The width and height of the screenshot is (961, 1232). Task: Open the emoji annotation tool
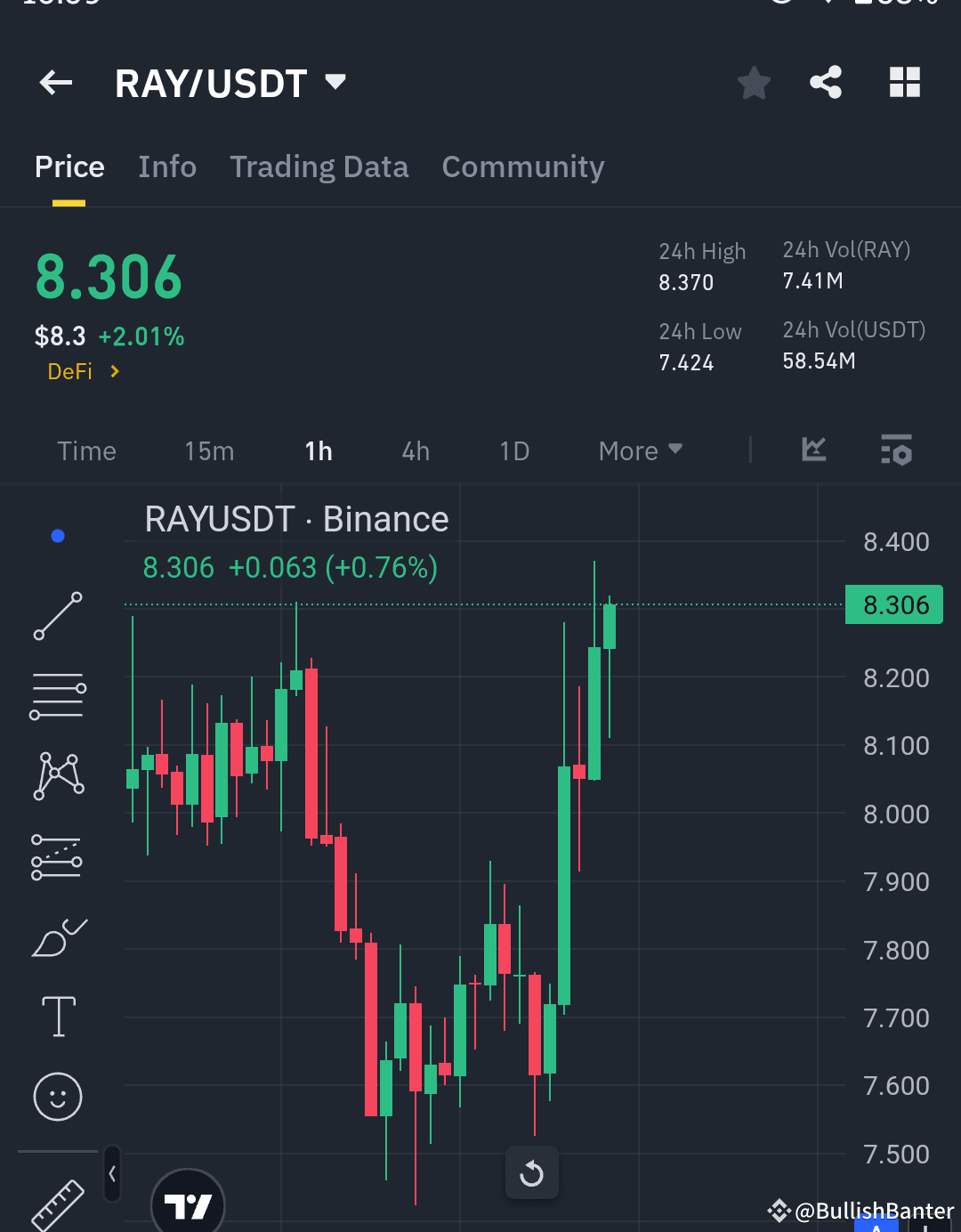point(58,1097)
